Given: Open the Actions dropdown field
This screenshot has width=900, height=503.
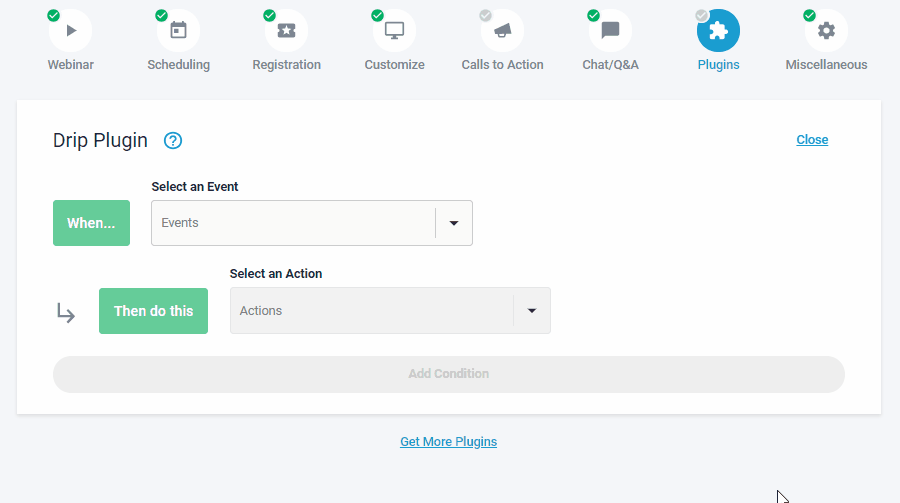Looking at the screenshot, I should [x=390, y=311].
